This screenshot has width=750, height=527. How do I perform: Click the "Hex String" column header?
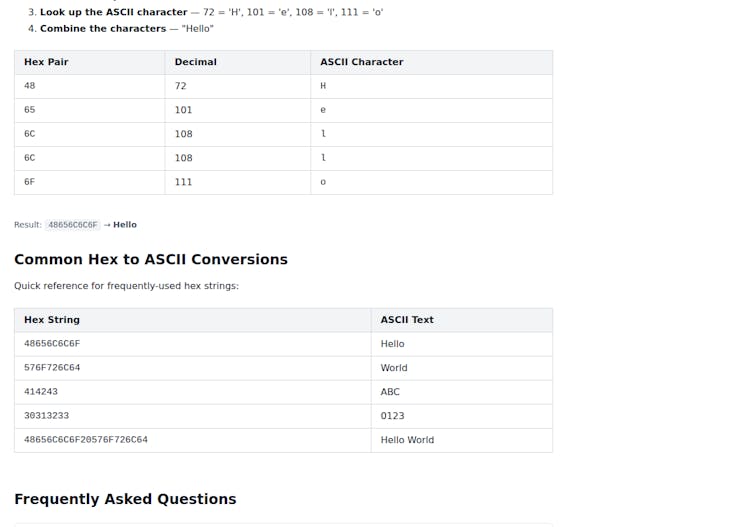[x=52, y=320]
